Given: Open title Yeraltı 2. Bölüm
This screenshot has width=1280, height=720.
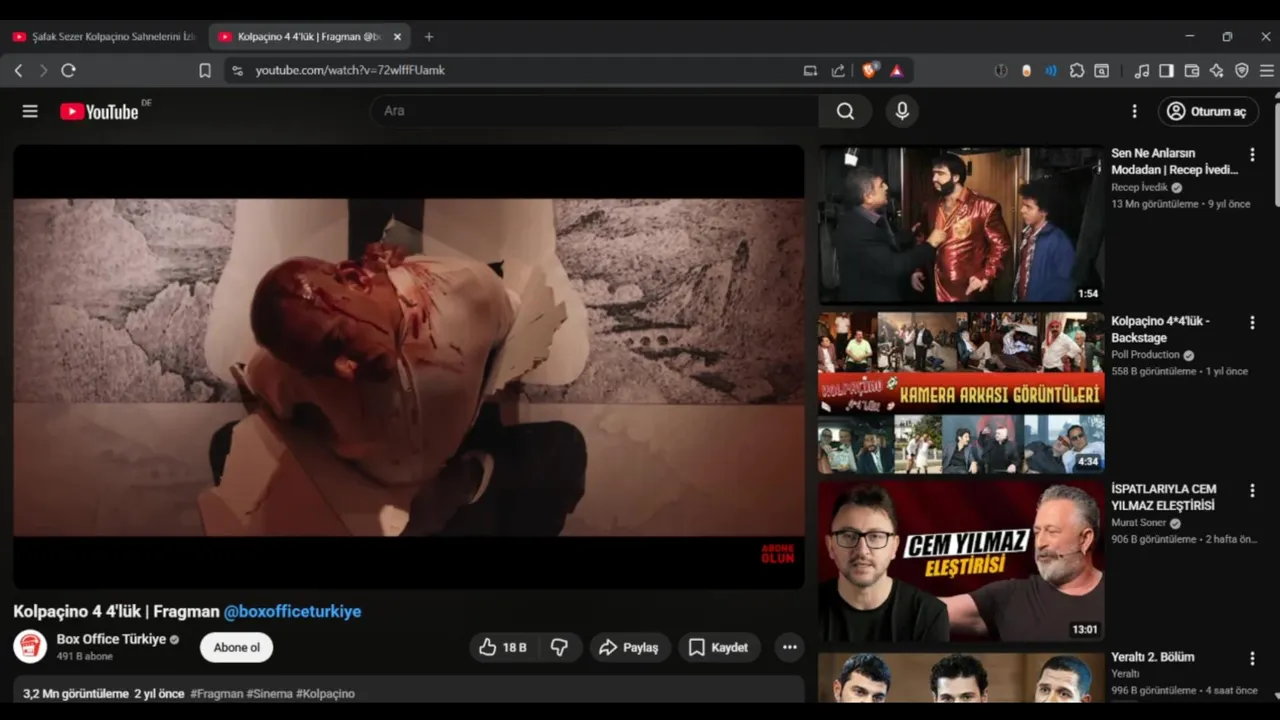Looking at the screenshot, I should coord(1153,657).
